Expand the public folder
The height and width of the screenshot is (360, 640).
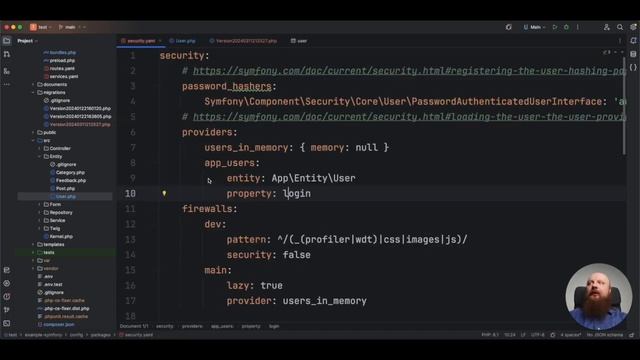click(x=33, y=133)
